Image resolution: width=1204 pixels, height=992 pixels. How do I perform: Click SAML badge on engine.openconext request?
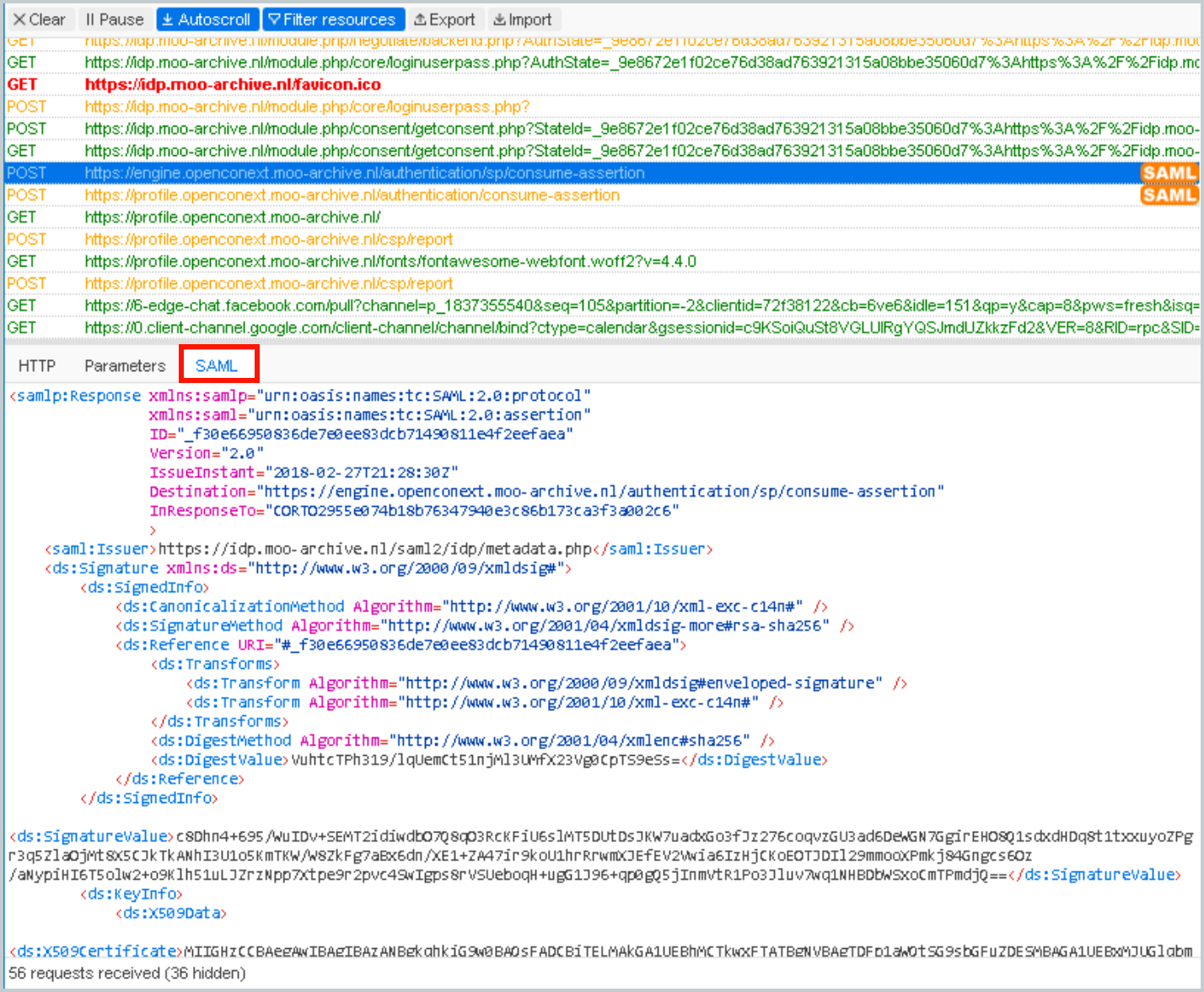[x=1169, y=173]
